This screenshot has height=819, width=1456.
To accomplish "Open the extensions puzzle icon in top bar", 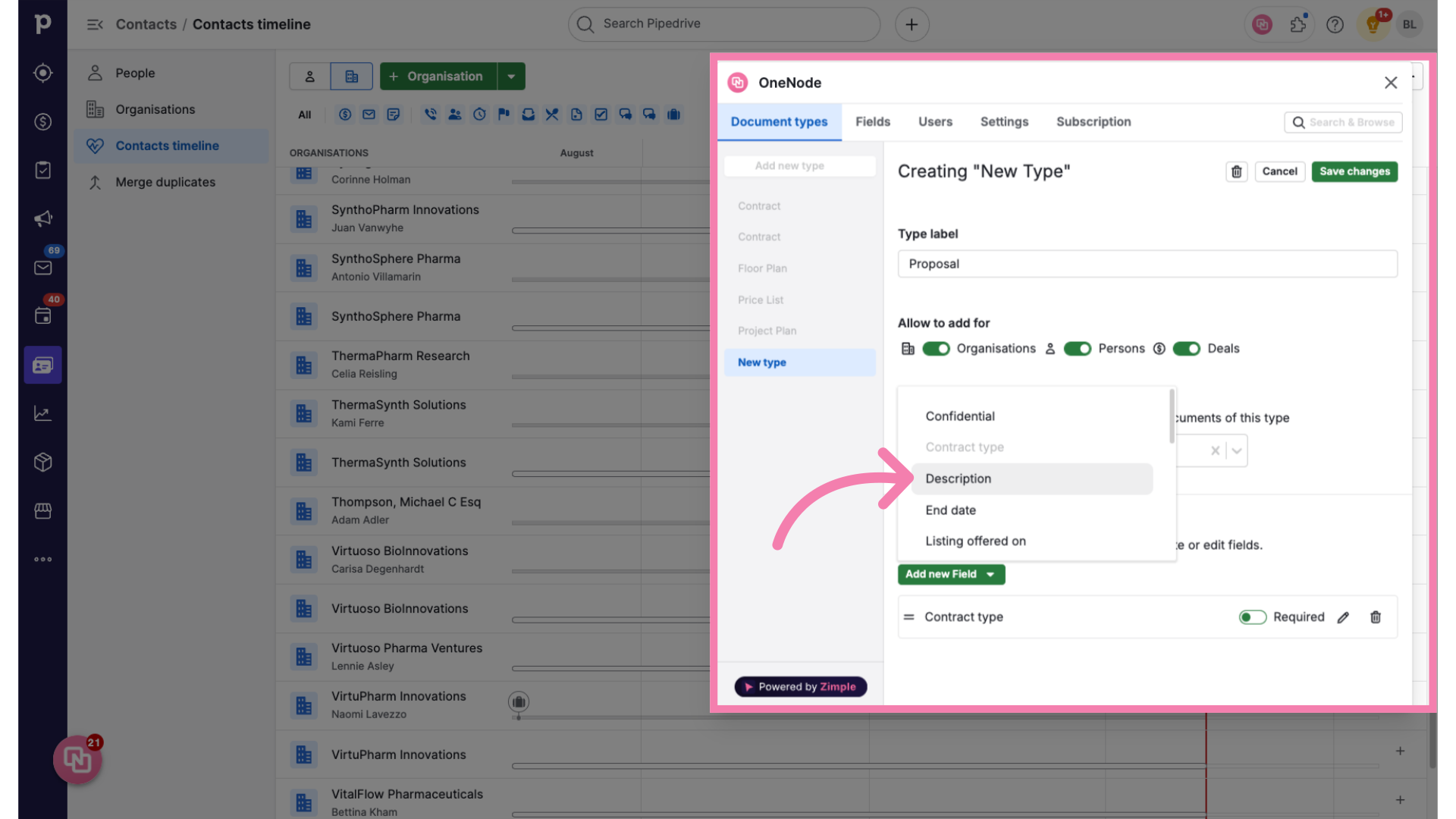I will (1298, 24).
